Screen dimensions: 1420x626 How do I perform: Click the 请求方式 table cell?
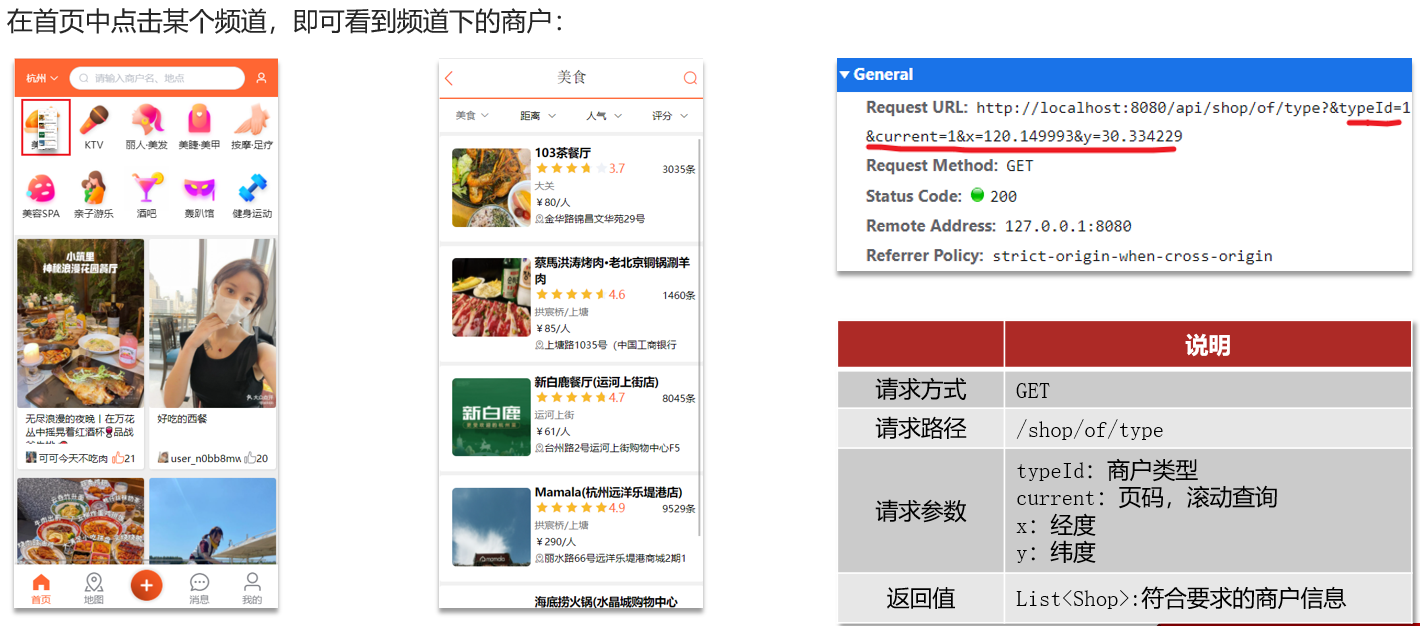(921, 389)
